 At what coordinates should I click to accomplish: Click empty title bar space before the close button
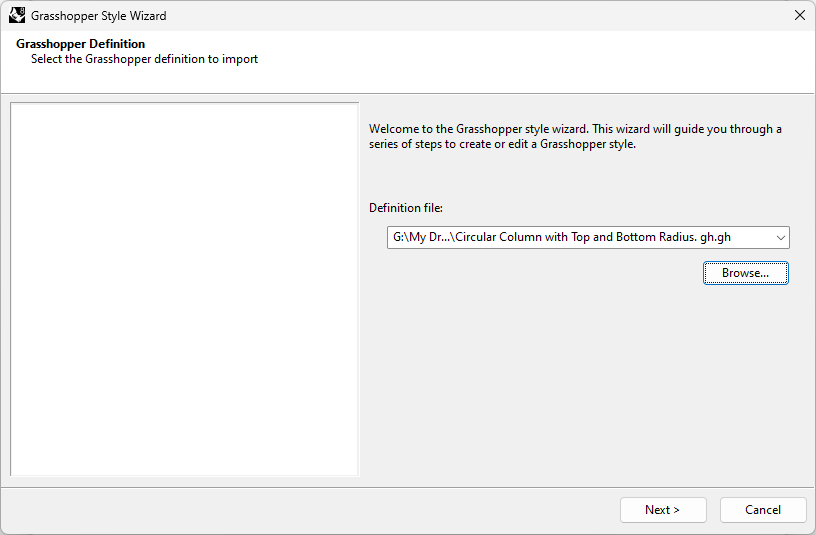pyautogui.click(x=468, y=16)
